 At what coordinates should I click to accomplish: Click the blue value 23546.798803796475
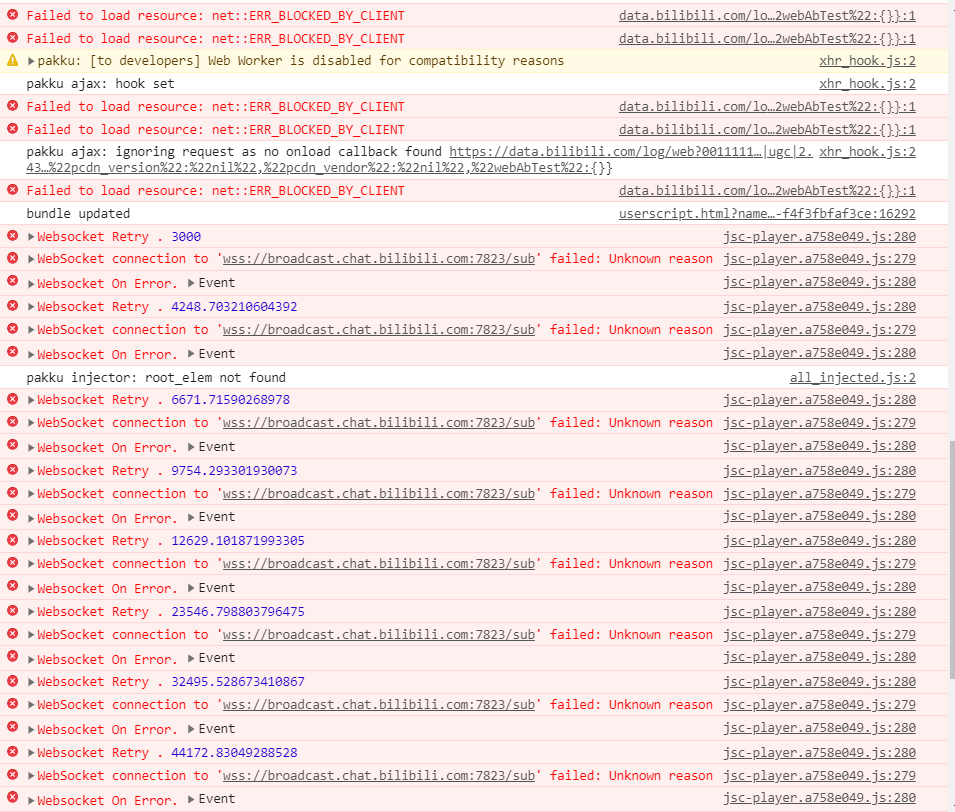click(238, 612)
